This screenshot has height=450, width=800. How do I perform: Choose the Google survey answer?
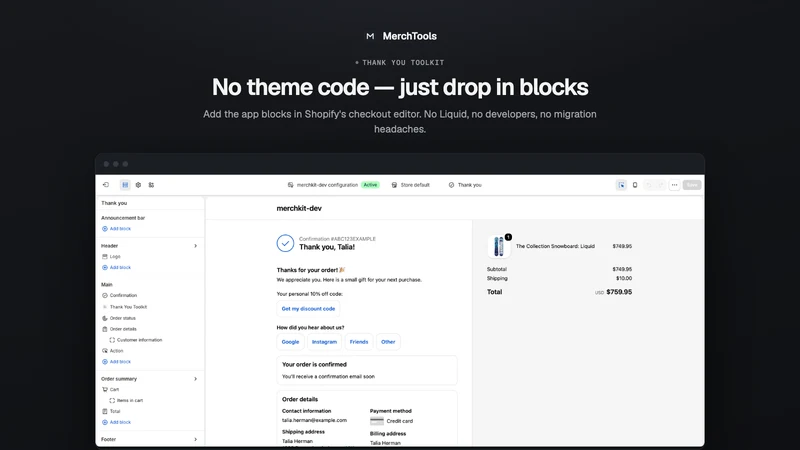pos(290,342)
